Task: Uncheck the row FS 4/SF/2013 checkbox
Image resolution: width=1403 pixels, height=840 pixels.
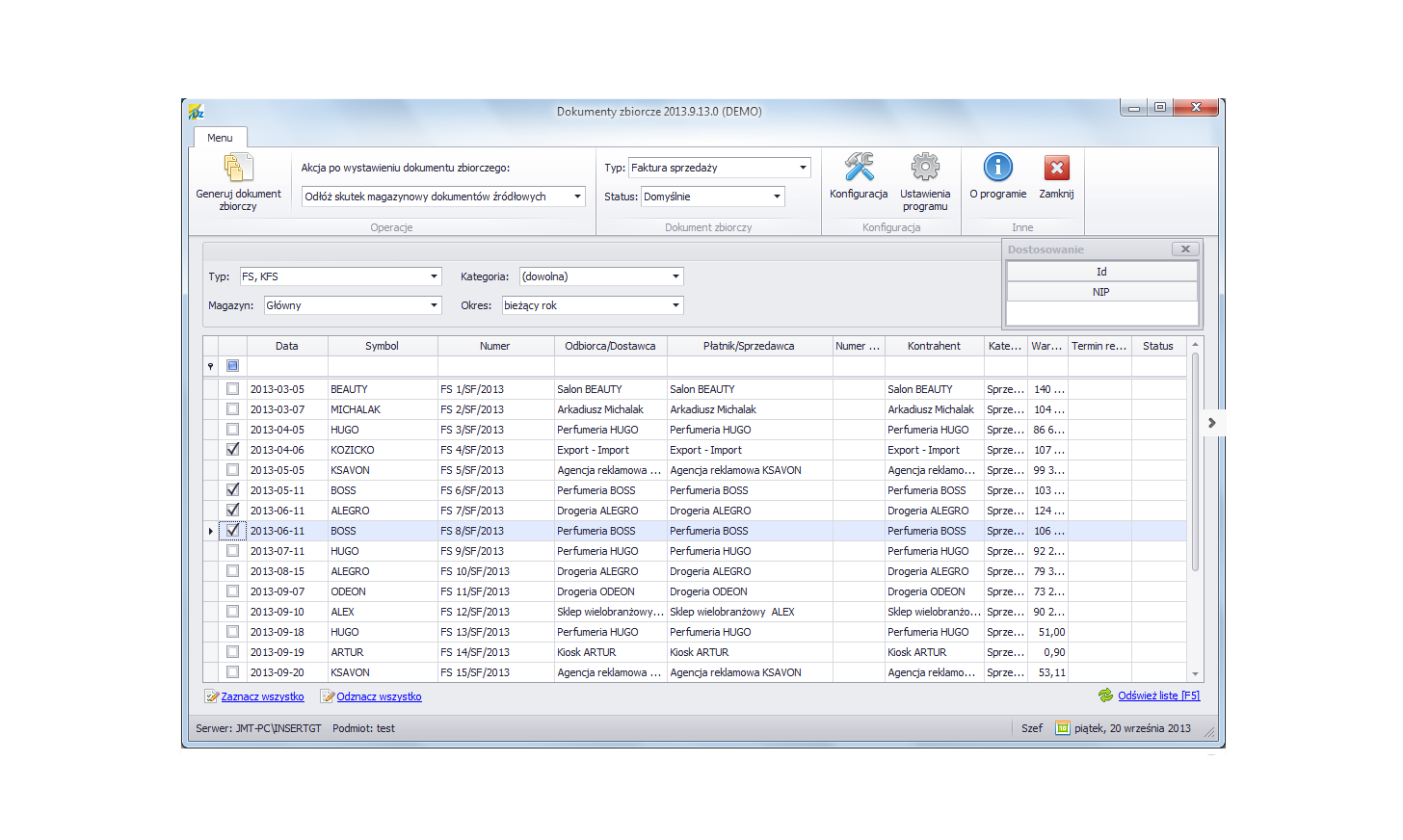Action: pos(232,450)
